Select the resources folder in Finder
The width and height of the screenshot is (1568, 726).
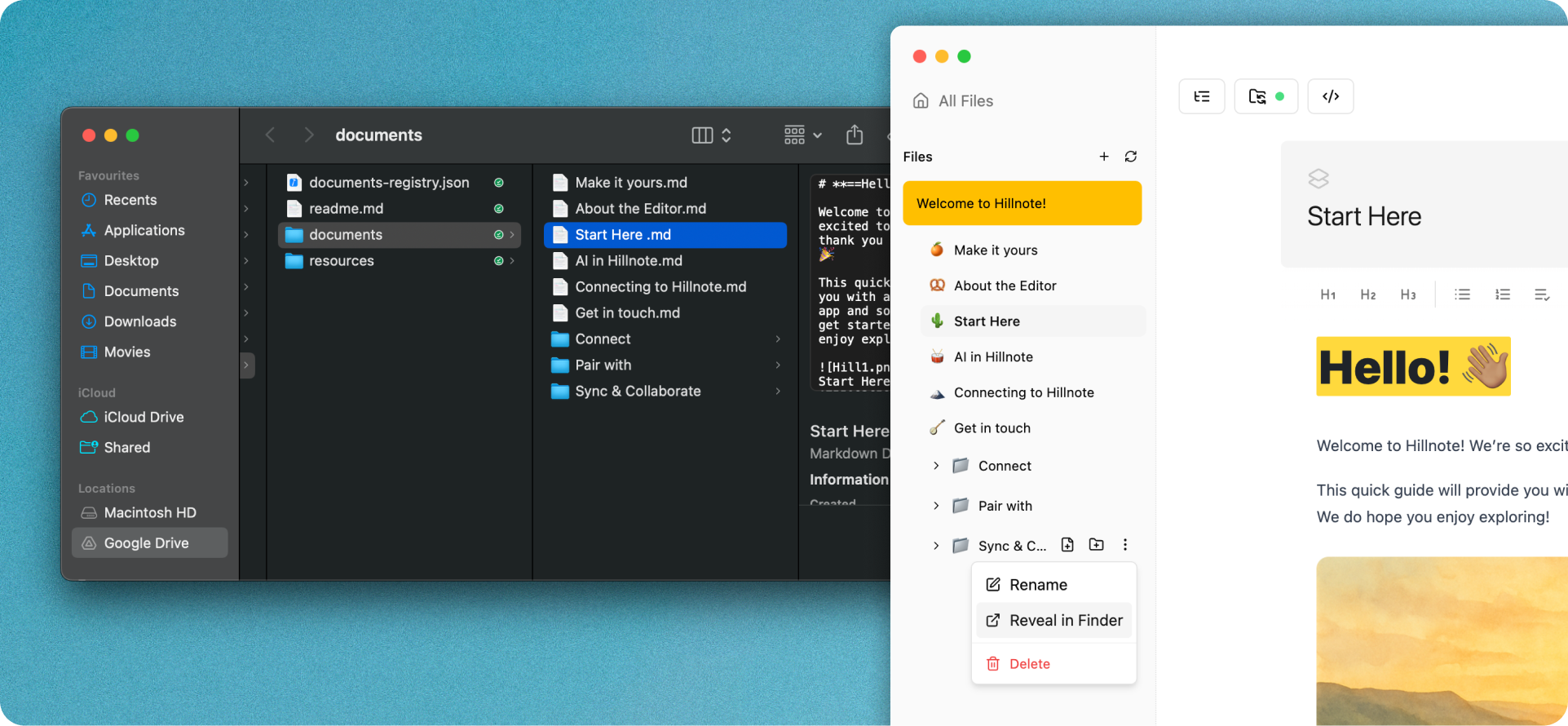[x=400, y=261]
